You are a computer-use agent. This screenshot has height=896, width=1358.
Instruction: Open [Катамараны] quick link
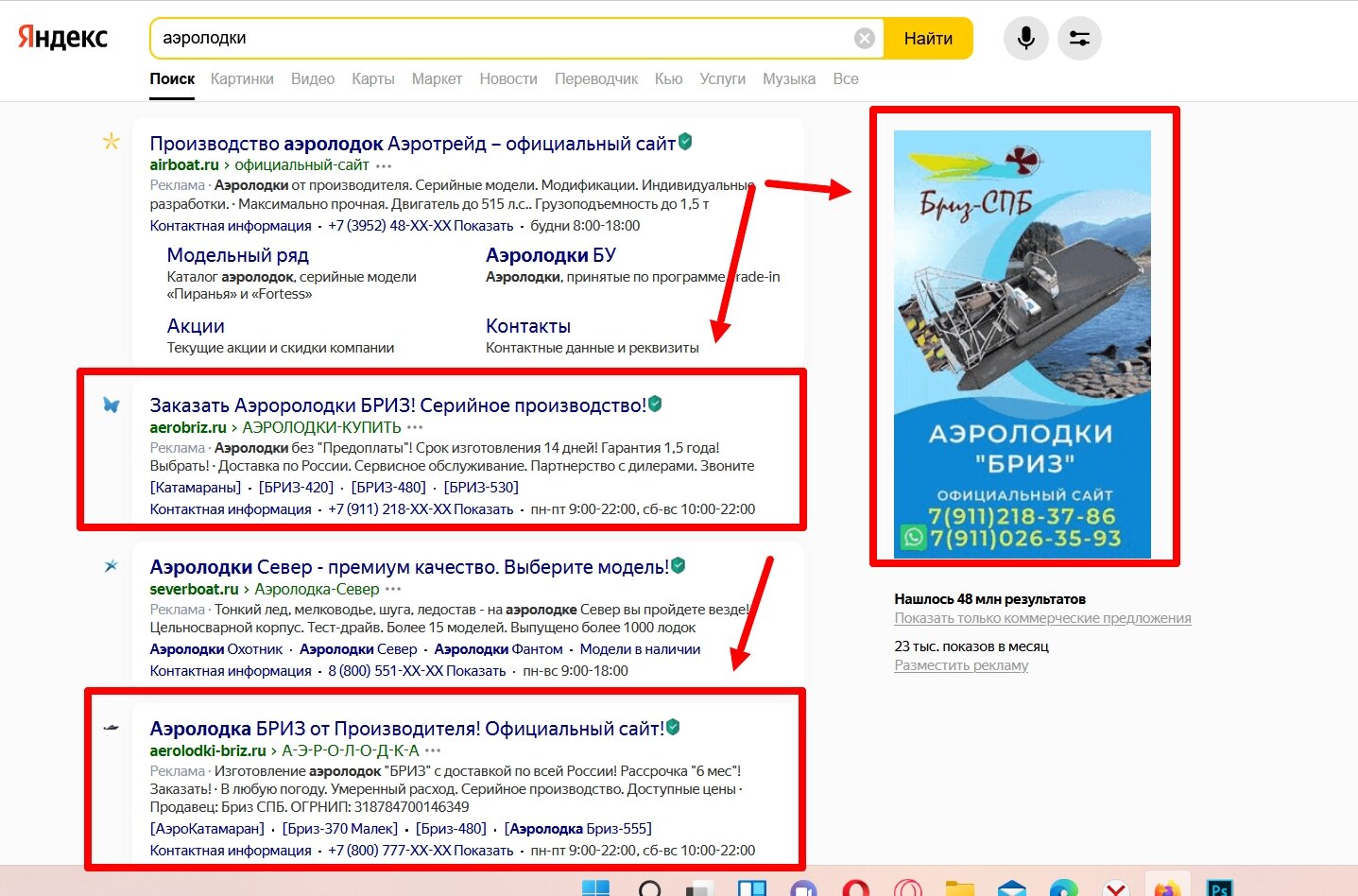point(196,488)
